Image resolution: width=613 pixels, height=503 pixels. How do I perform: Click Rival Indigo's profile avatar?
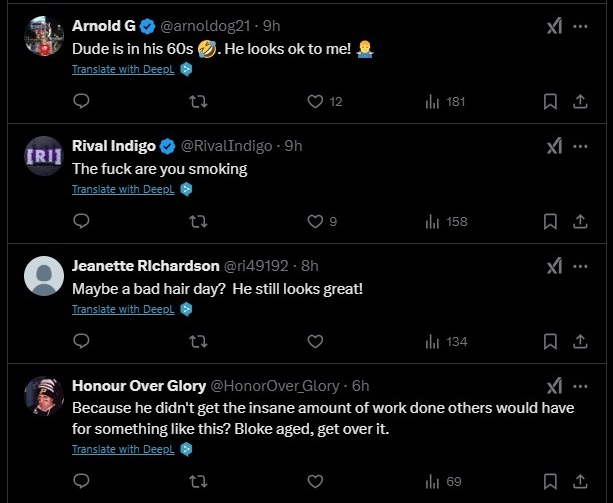click(x=43, y=156)
